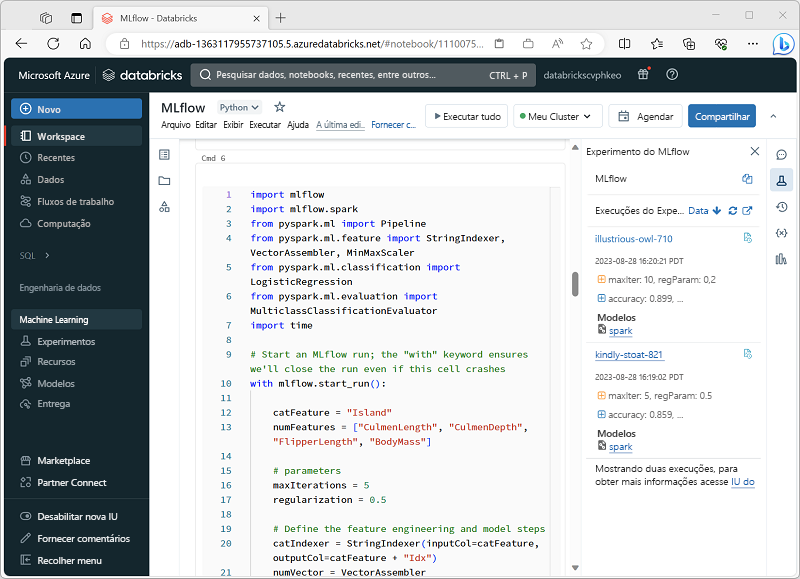The image size is (800, 579).
Task: Open spark model under illustrious-owl-710
Action: 620,331
